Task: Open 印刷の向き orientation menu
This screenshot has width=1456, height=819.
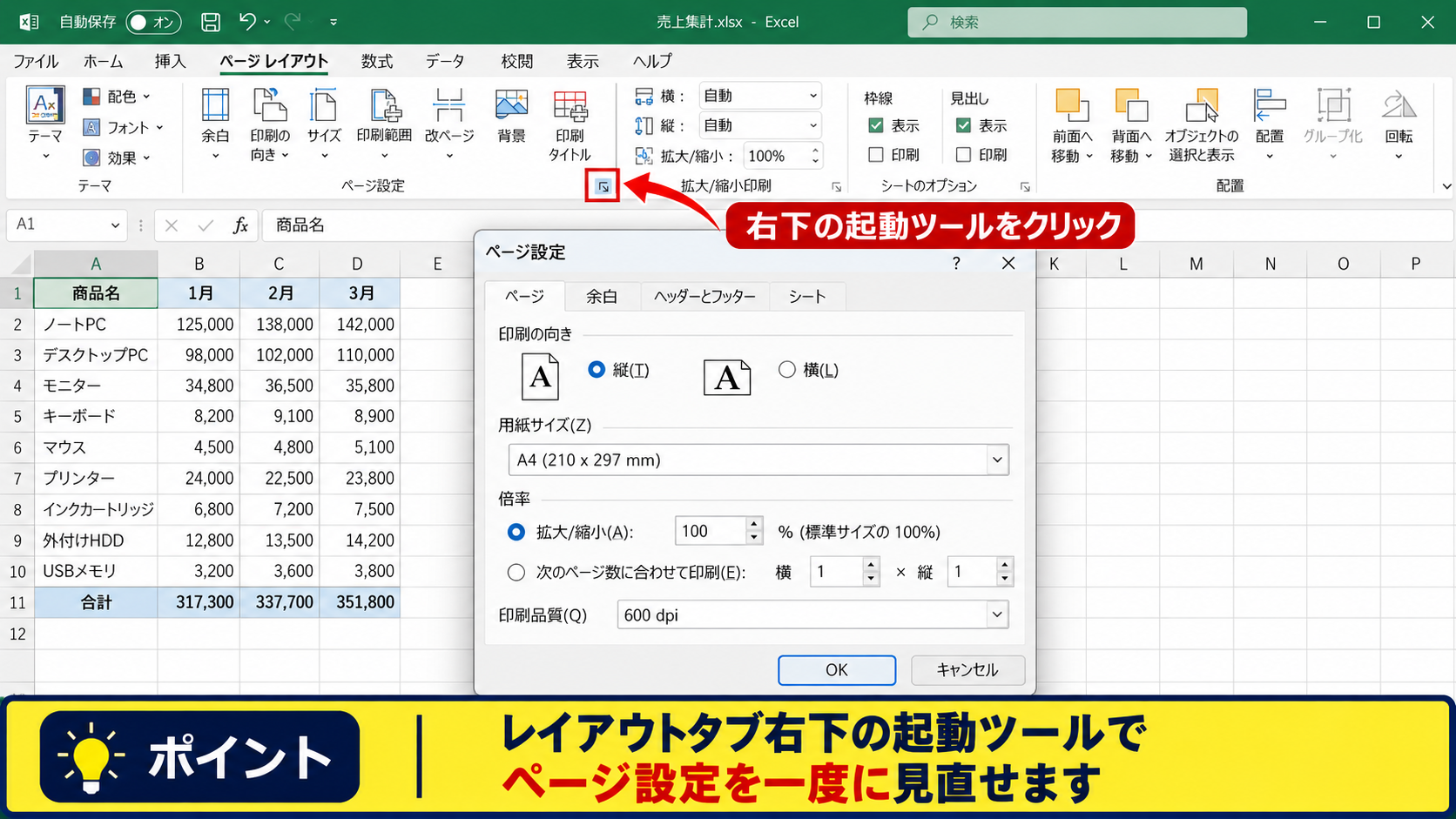Action: click(270, 124)
